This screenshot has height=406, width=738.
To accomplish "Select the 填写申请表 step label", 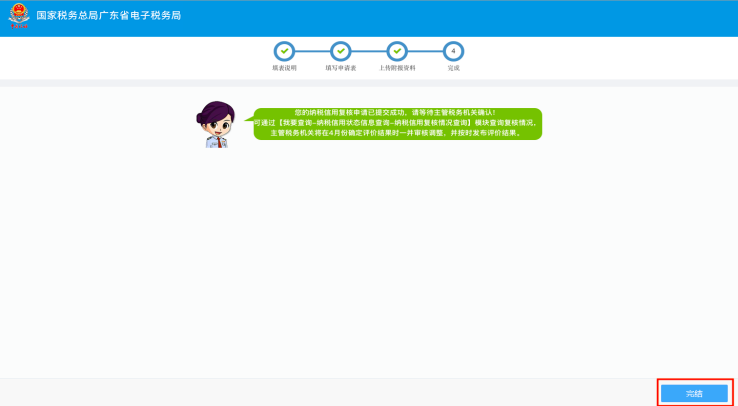I will pyautogui.click(x=341, y=68).
